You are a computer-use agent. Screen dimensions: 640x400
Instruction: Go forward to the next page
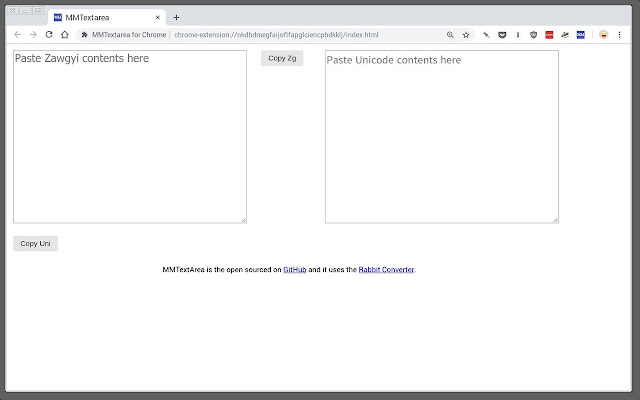33,35
